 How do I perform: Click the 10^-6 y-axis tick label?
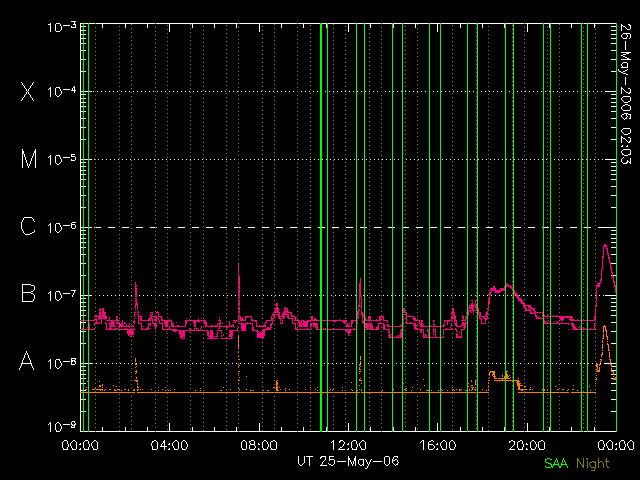click(x=62, y=227)
